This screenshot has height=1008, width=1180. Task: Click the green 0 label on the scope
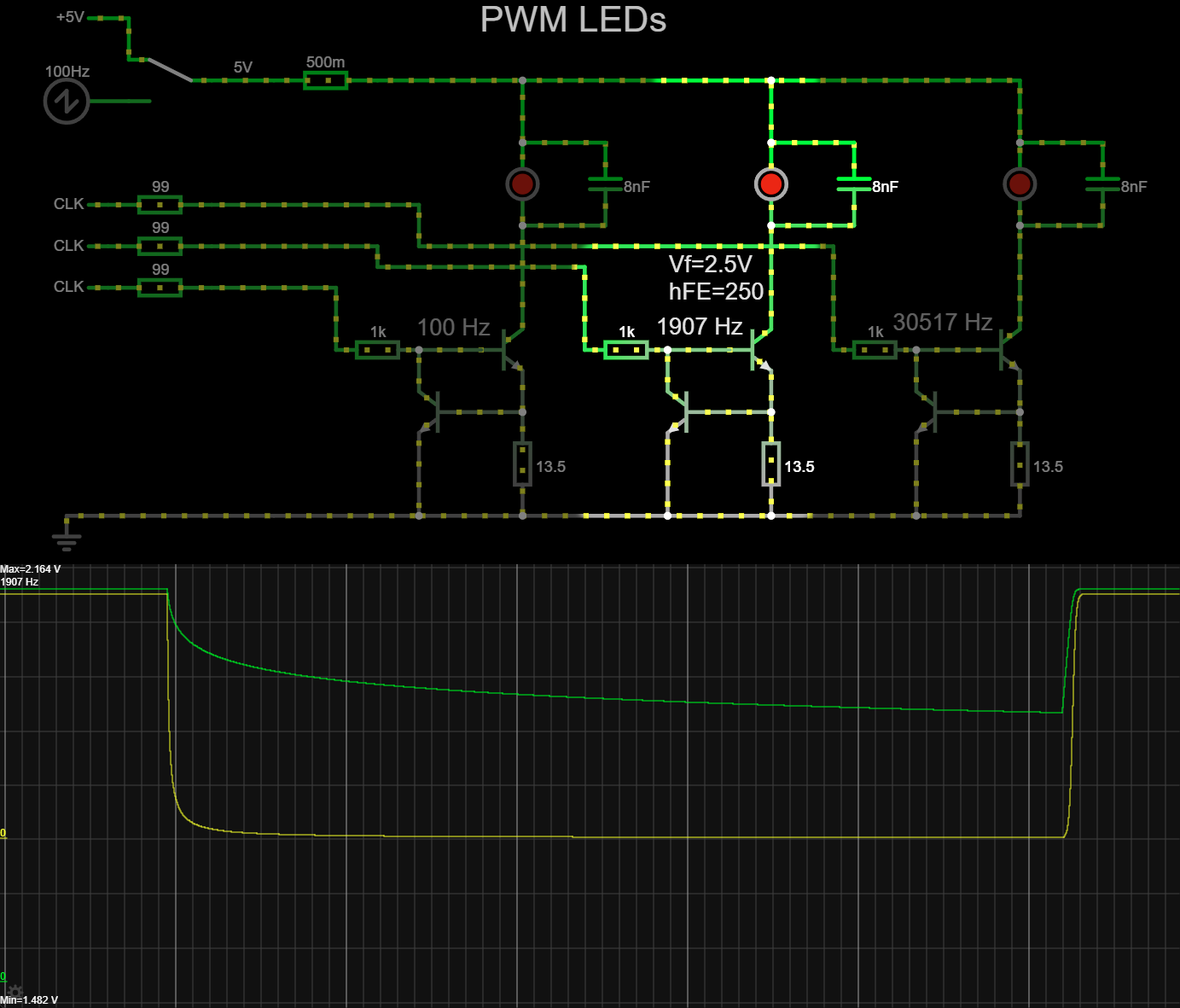[x=4, y=976]
